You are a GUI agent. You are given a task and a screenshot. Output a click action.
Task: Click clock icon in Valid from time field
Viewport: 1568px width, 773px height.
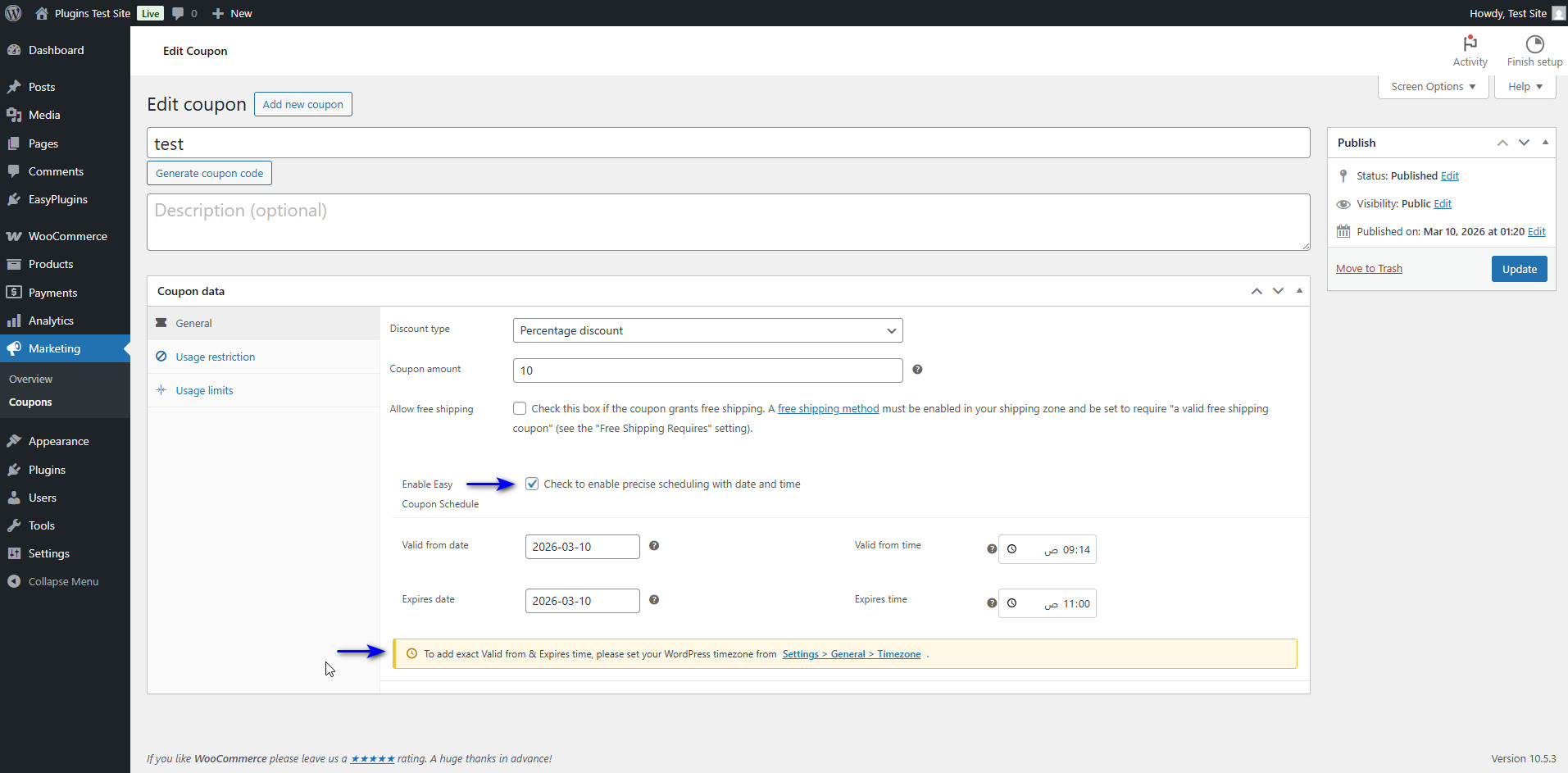(x=1012, y=549)
